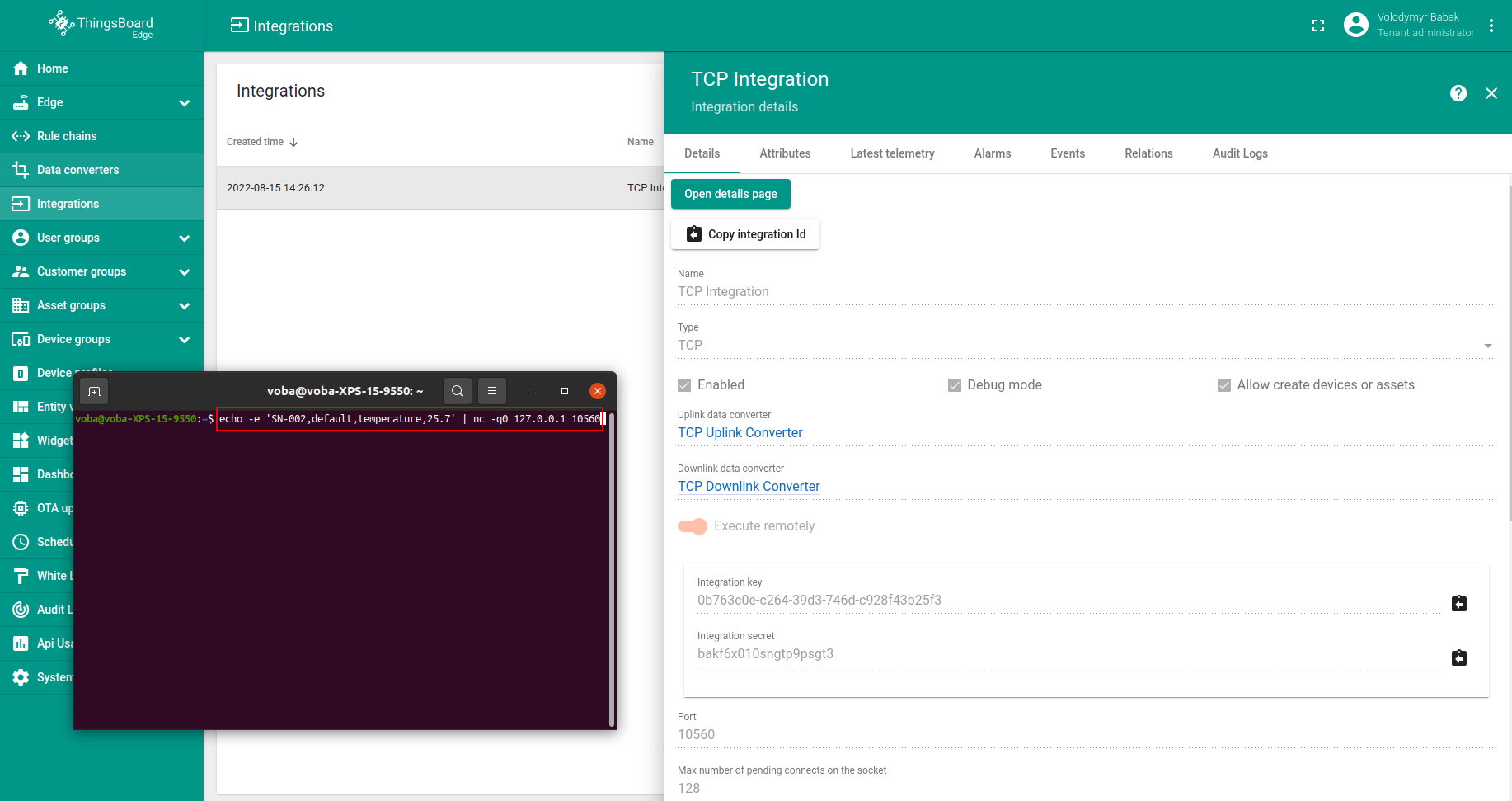
Task: Expand the Customer groups chevron
Action: coord(185,272)
